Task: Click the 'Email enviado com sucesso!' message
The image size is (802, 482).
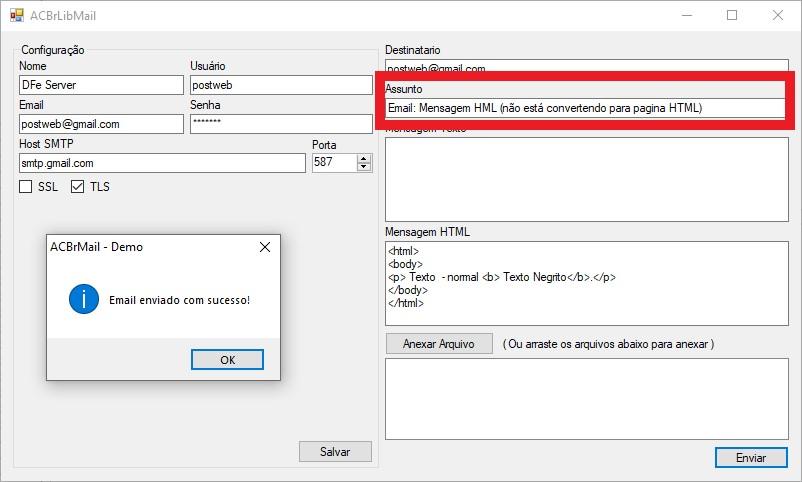Action: click(x=180, y=300)
